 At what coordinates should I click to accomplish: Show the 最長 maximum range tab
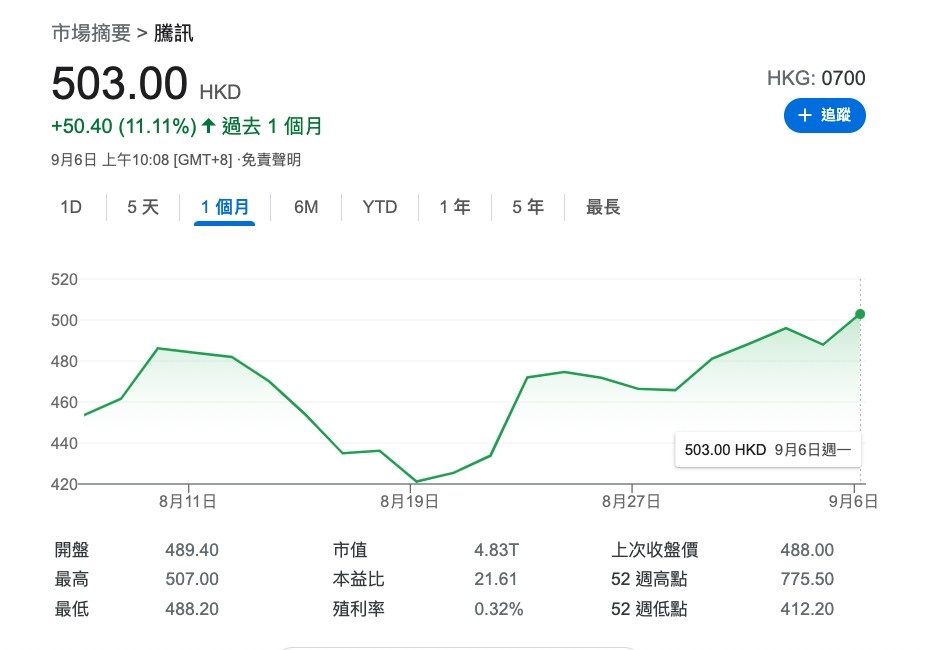point(603,207)
